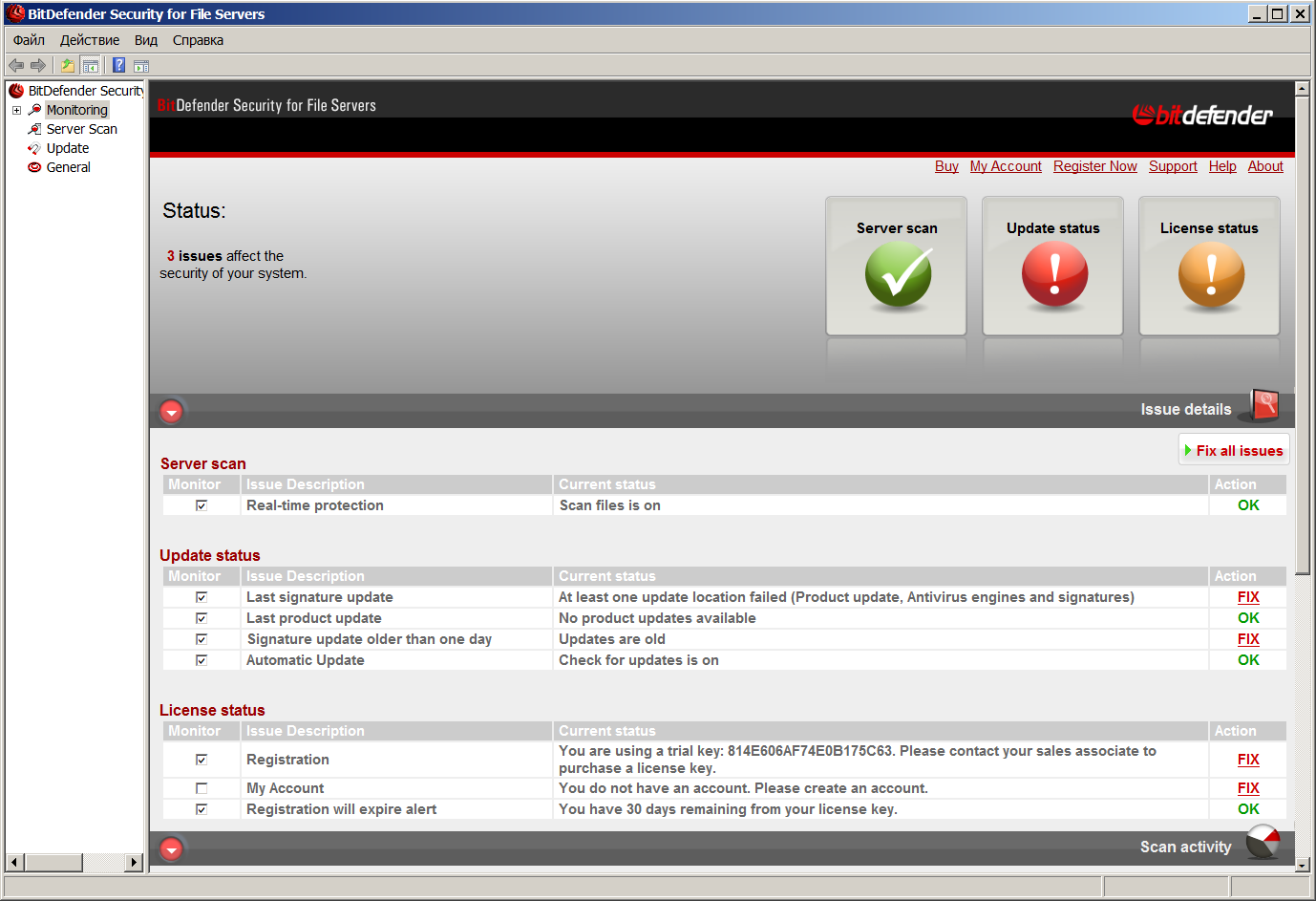This screenshot has height=901, width=1316.
Task: Select the BitDefender Security root node icon
Action: (16, 91)
